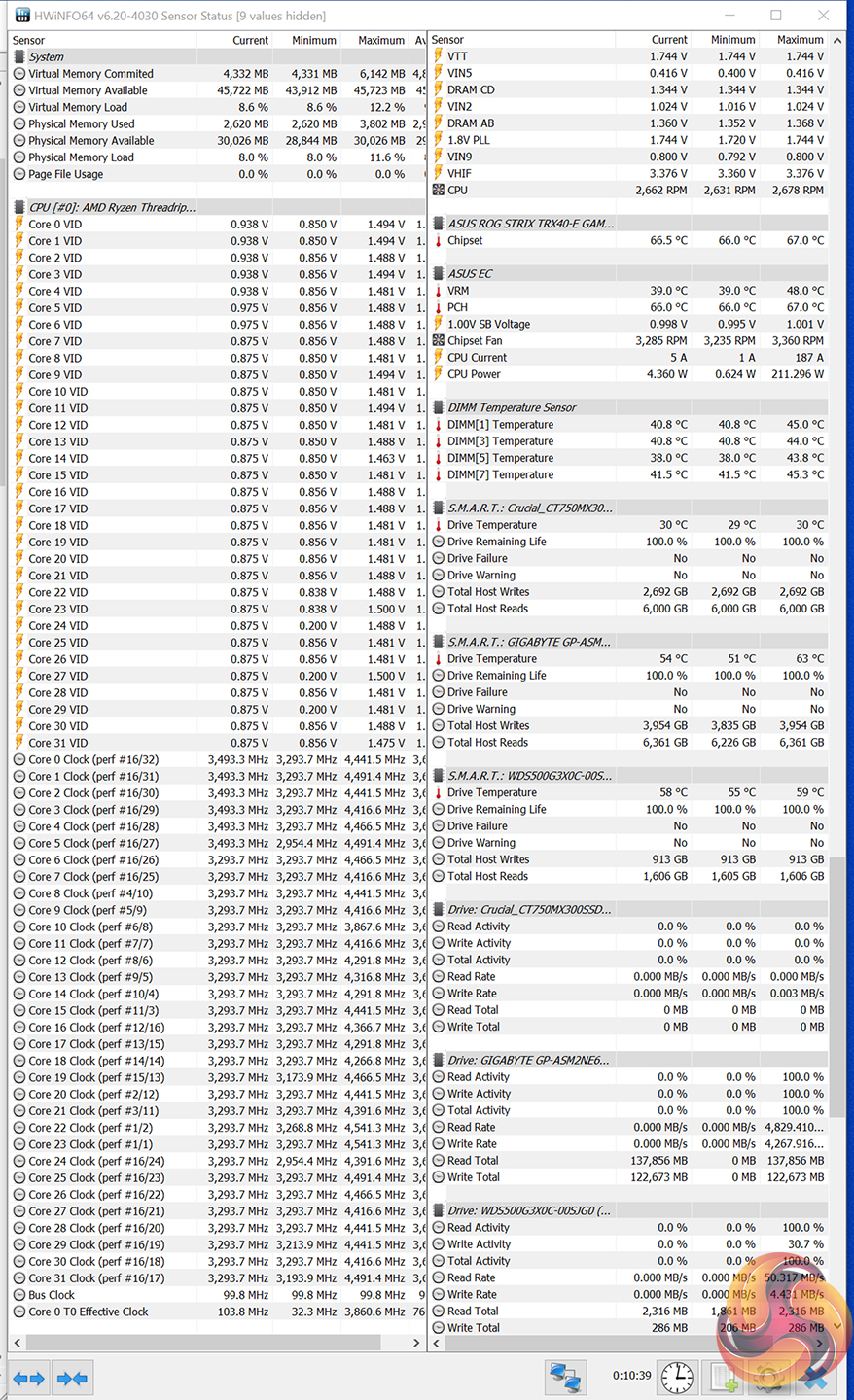Click the left pane Sensor column header
The height and width of the screenshot is (1400, 854).
(103, 40)
